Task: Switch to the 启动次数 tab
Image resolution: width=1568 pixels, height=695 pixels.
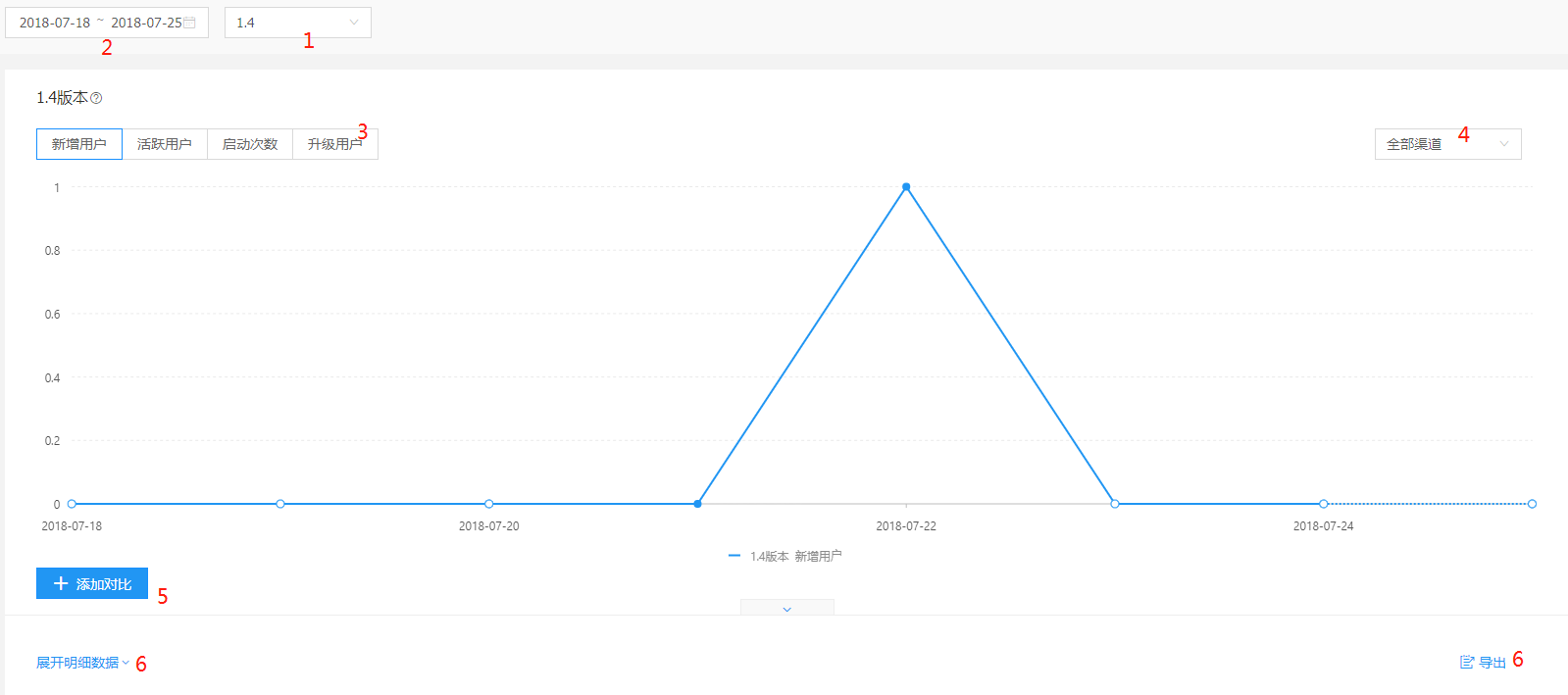Action: 250,144
